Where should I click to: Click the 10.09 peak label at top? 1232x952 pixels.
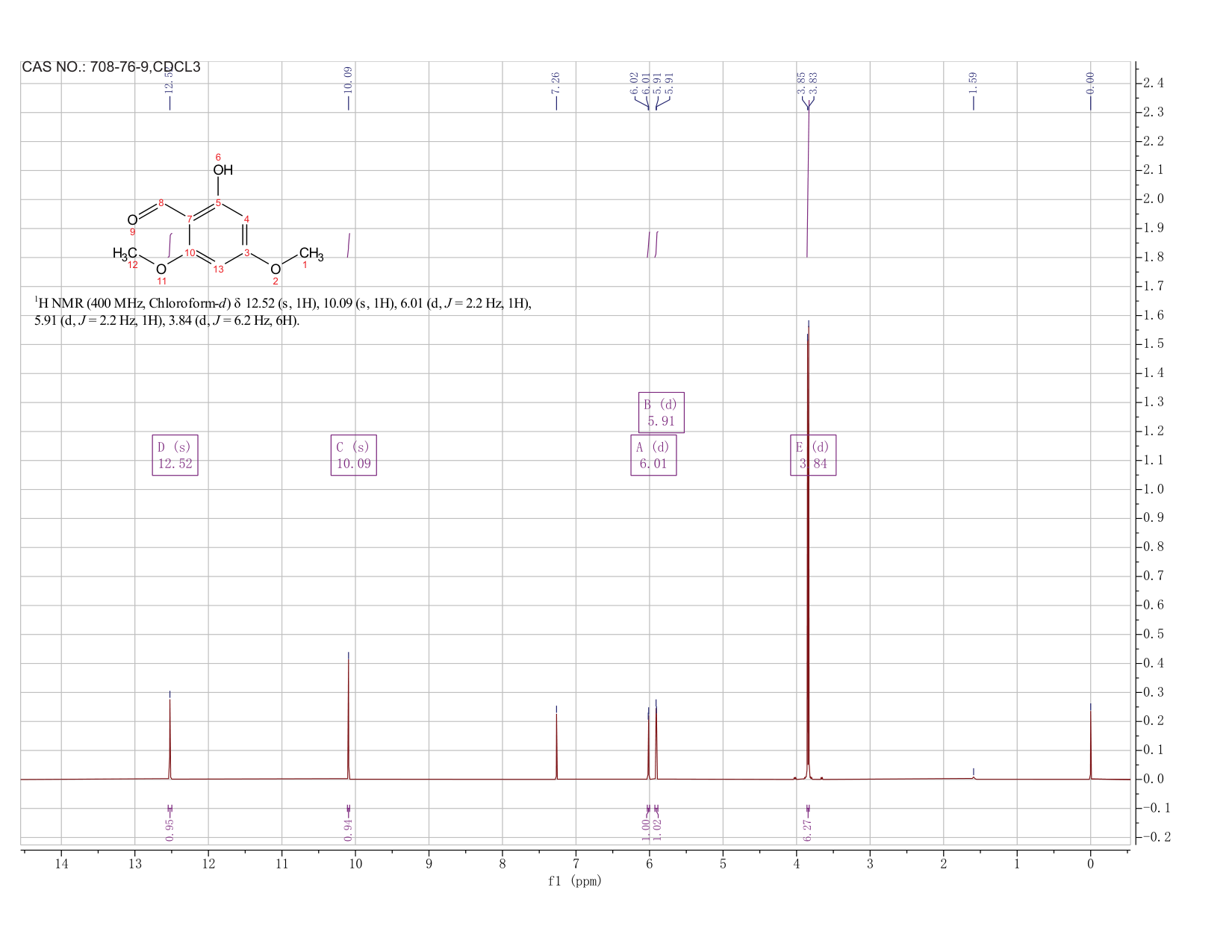tap(348, 80)
